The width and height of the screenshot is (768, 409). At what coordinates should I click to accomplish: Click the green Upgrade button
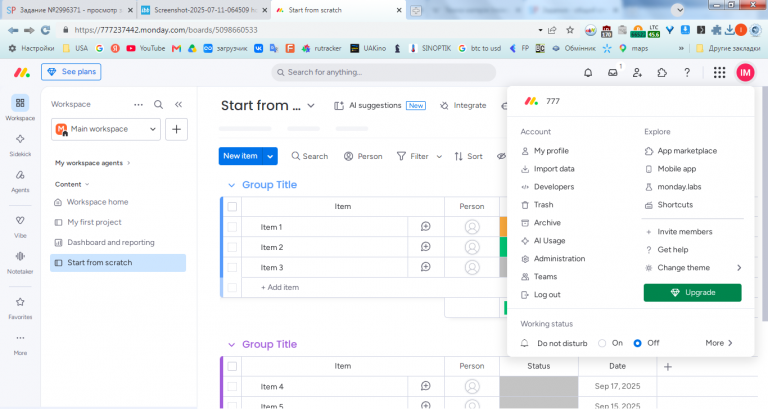pos(692,292)
